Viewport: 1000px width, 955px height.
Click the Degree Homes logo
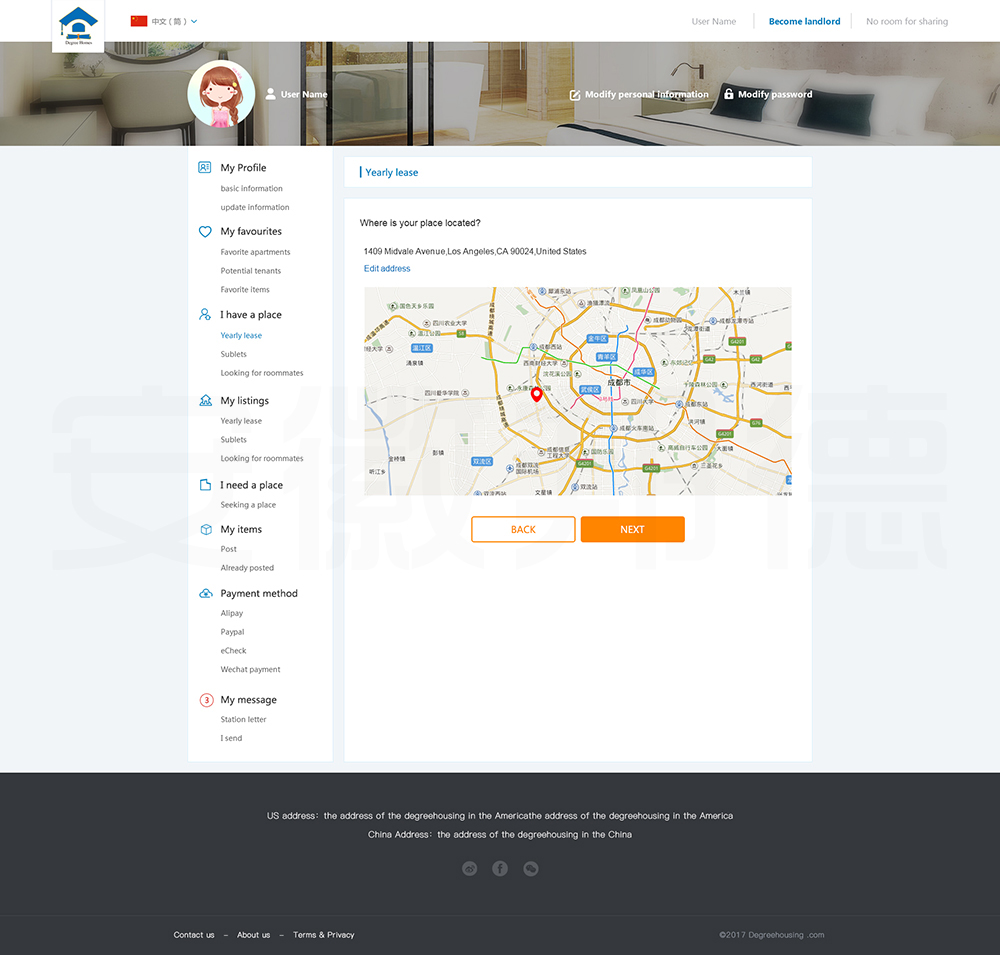[78, 25]
